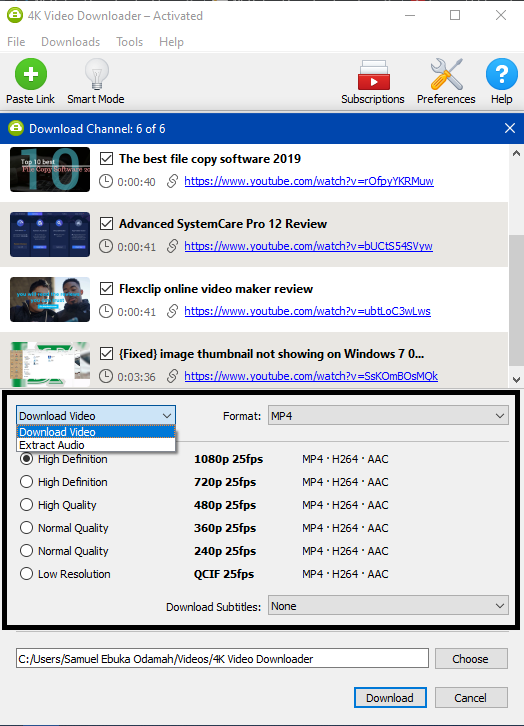Click the video list scrollbar down arrow
This screenshot has width=524, height=726.
coord(517,380)
